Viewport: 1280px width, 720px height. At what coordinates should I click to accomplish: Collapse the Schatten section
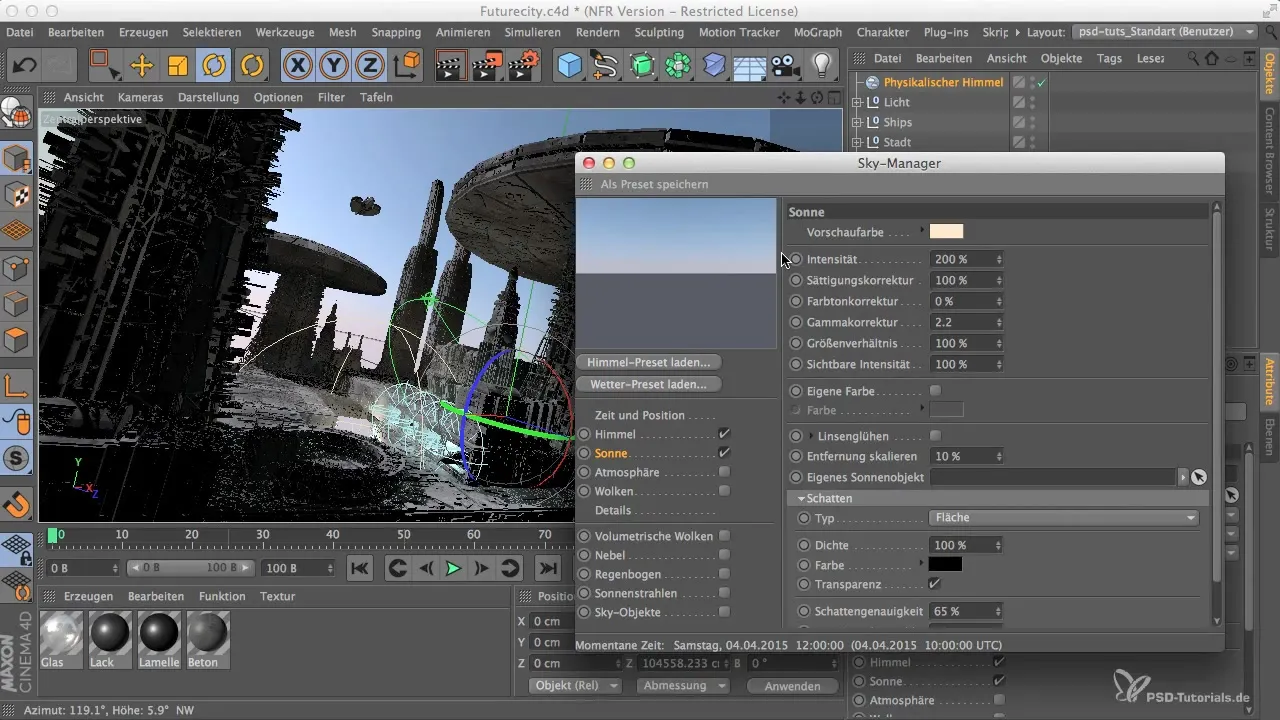(x=802, y=498)
